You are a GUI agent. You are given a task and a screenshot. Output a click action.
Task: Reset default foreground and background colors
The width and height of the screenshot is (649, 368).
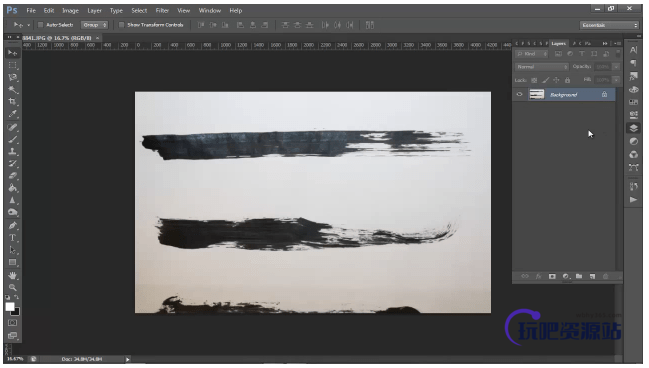[8, 297]
